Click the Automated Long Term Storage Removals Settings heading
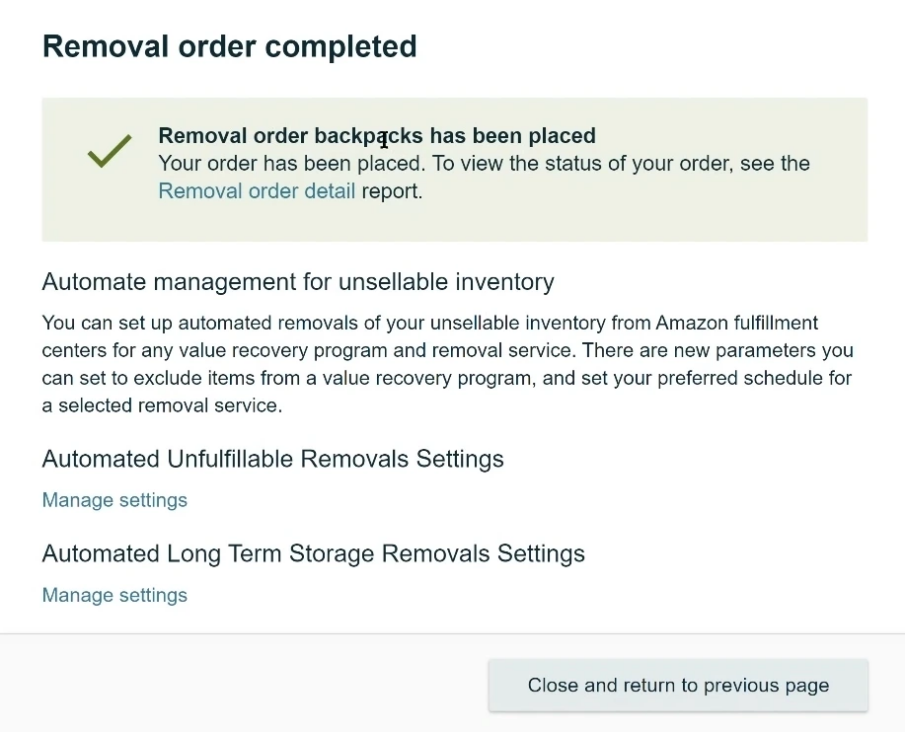905x732 pixels. [x=312, y=553]
